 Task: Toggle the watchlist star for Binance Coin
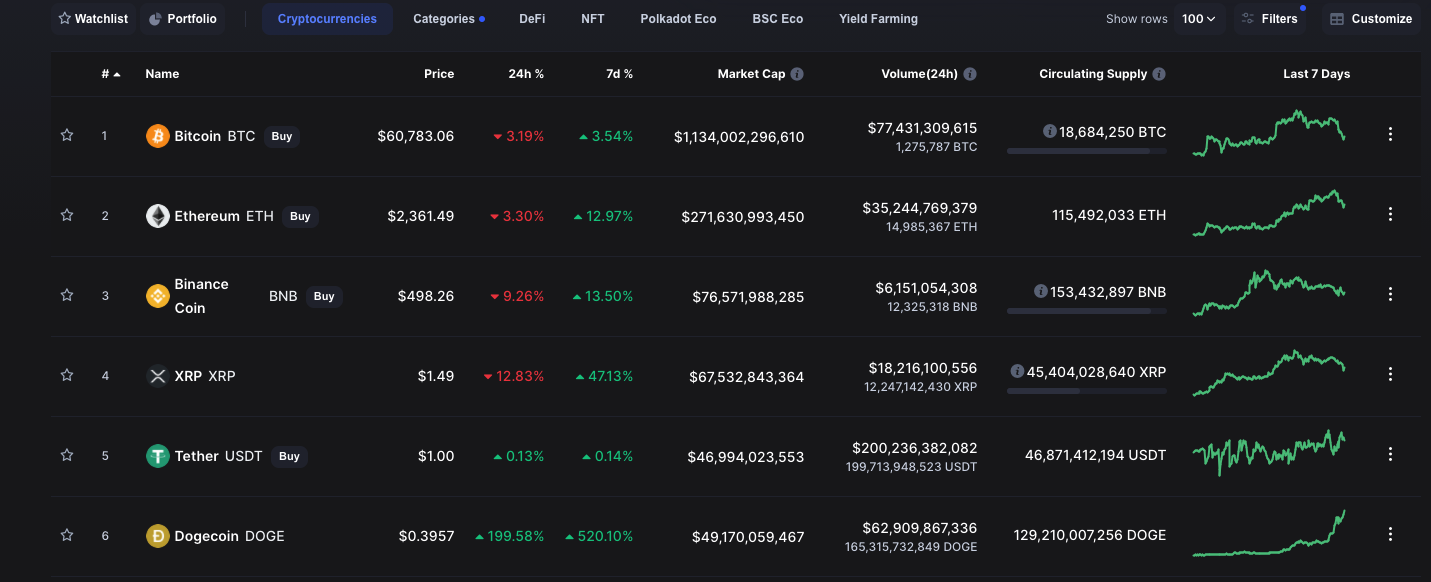[x=67, y=295]
